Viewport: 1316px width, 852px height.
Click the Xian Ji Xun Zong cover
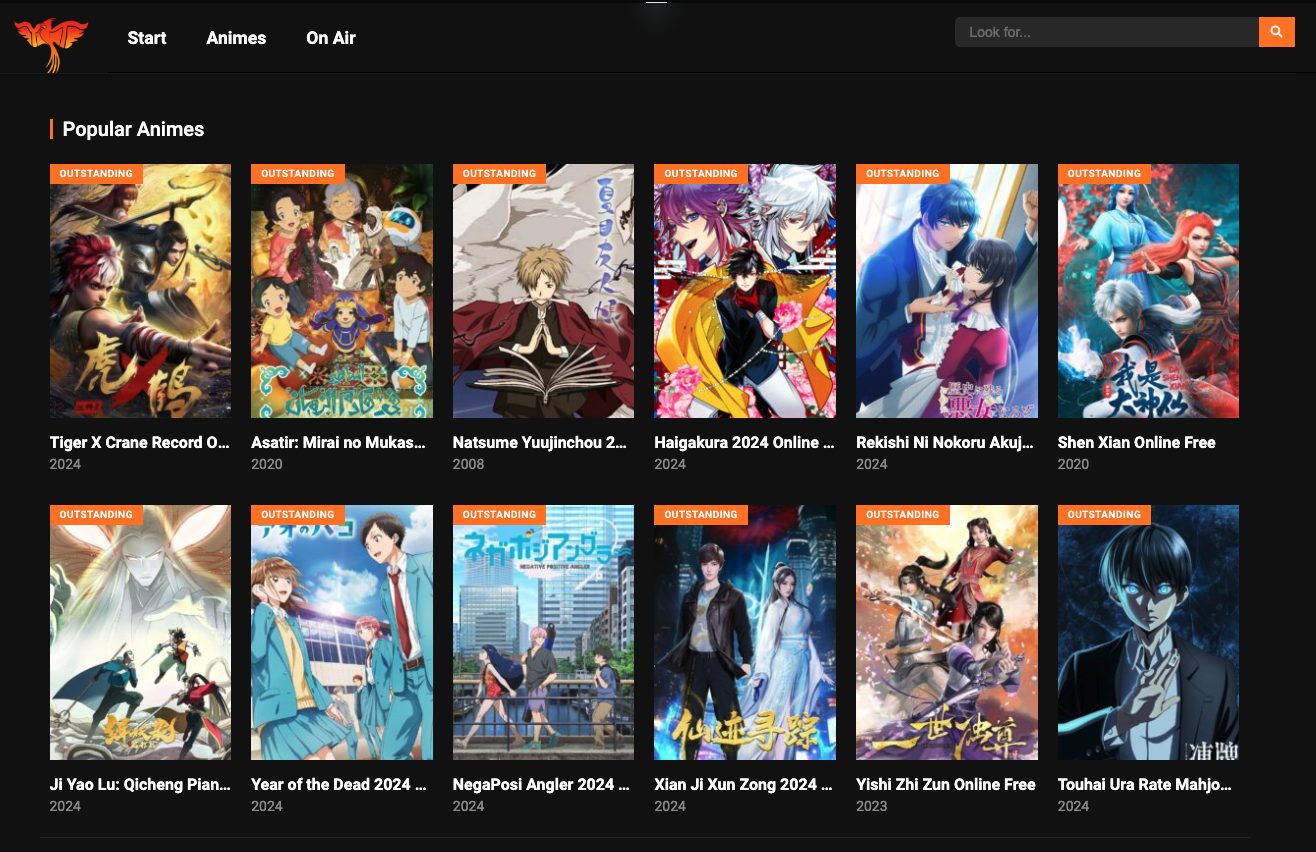coord(744,631)
